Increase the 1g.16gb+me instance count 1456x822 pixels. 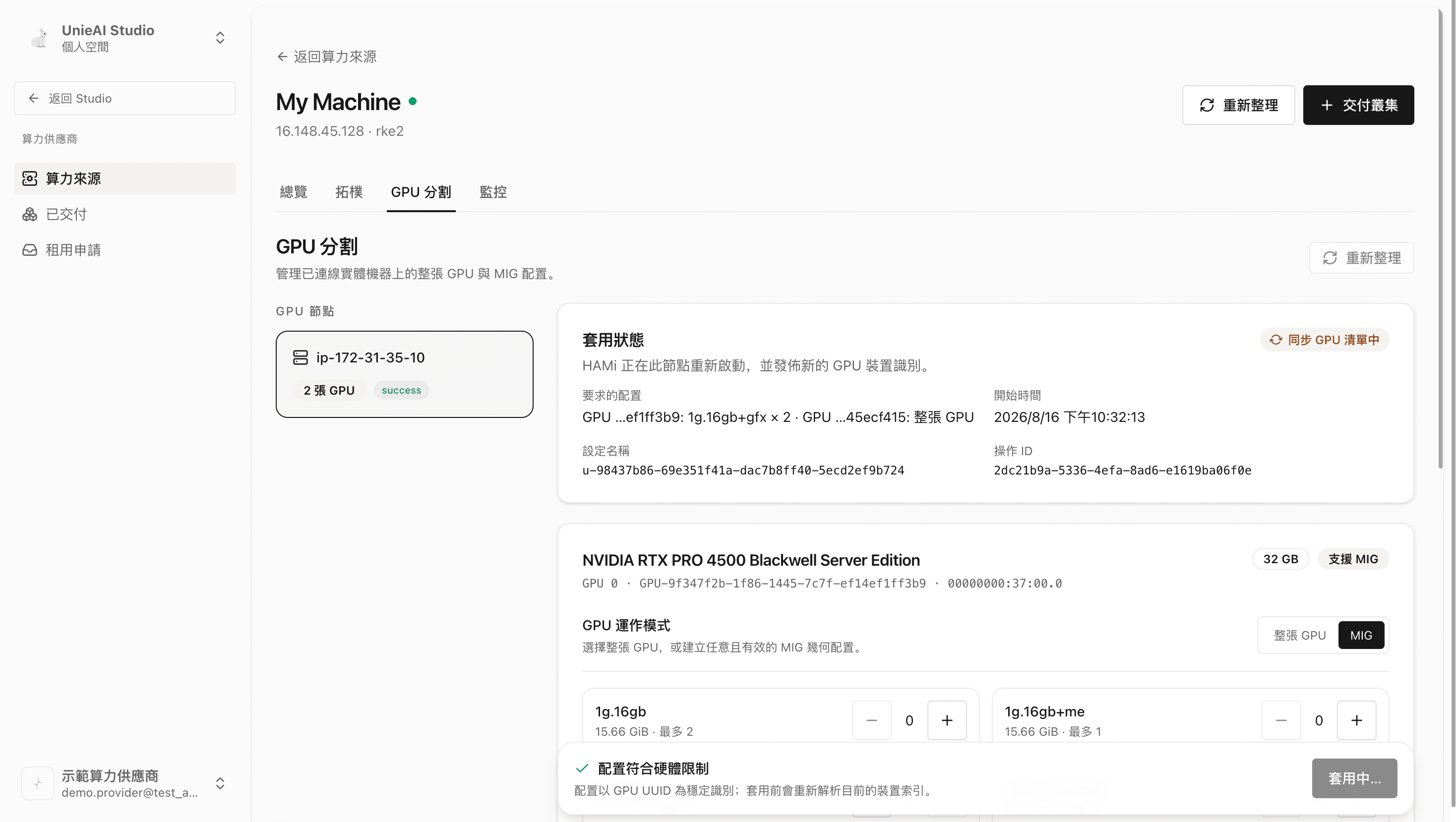[1356, 720]
